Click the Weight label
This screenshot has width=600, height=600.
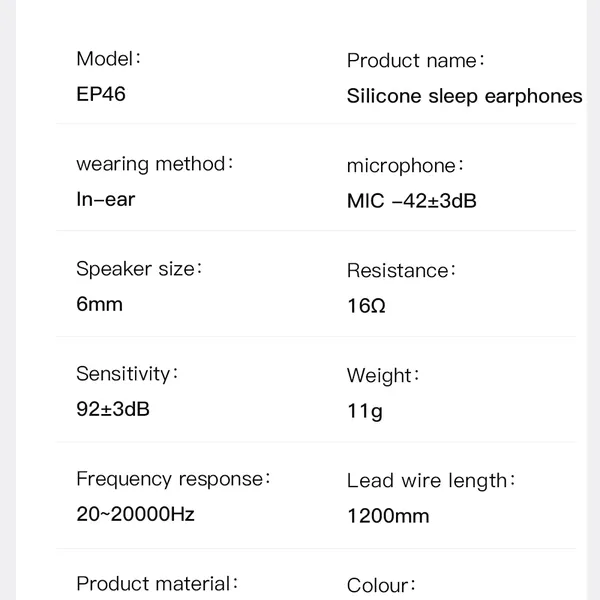[383, 376]
